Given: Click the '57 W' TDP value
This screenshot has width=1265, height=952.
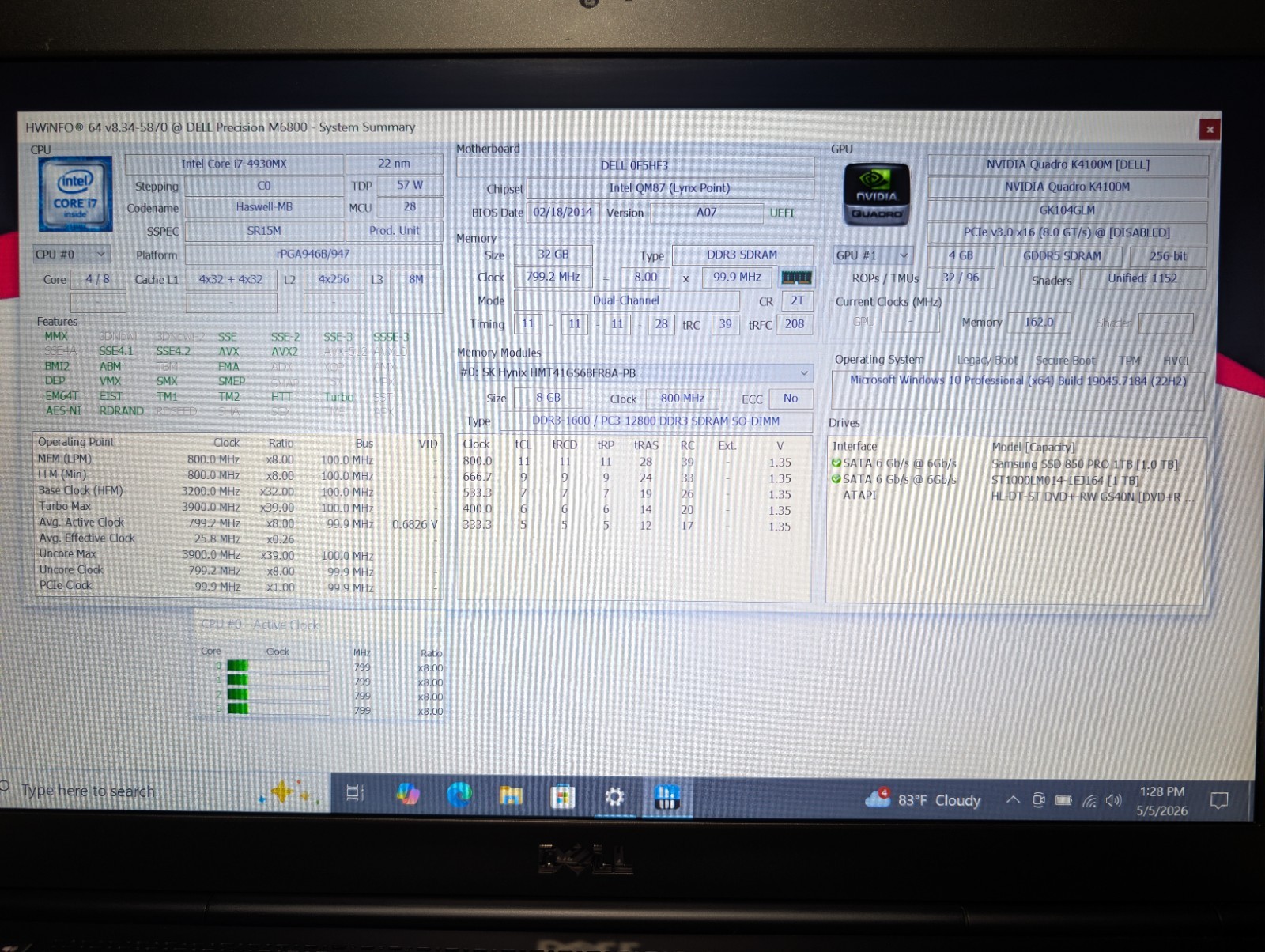Looking at the screenshot, I should [x=410, y=185].
